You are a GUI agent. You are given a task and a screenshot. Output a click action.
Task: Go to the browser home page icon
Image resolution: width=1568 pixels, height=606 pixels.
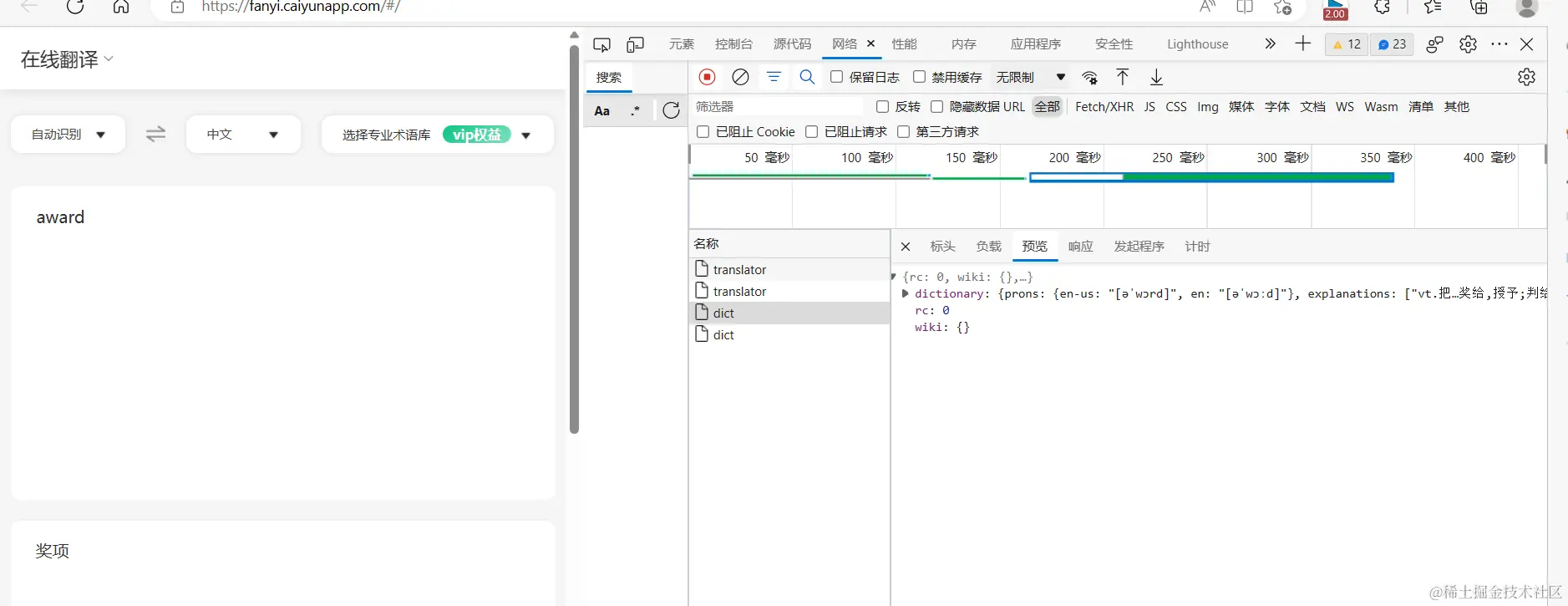(x=121, y=7)
